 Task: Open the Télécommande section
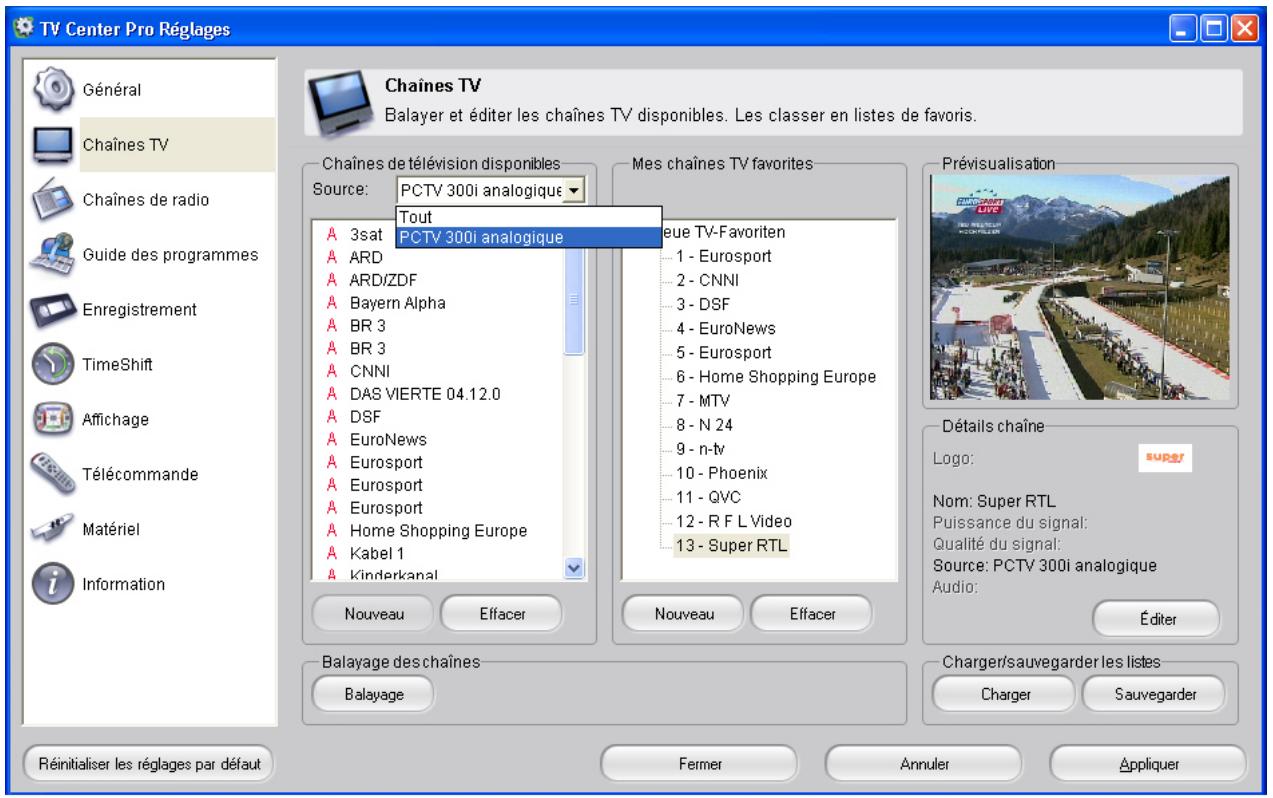tap(140, 474)
